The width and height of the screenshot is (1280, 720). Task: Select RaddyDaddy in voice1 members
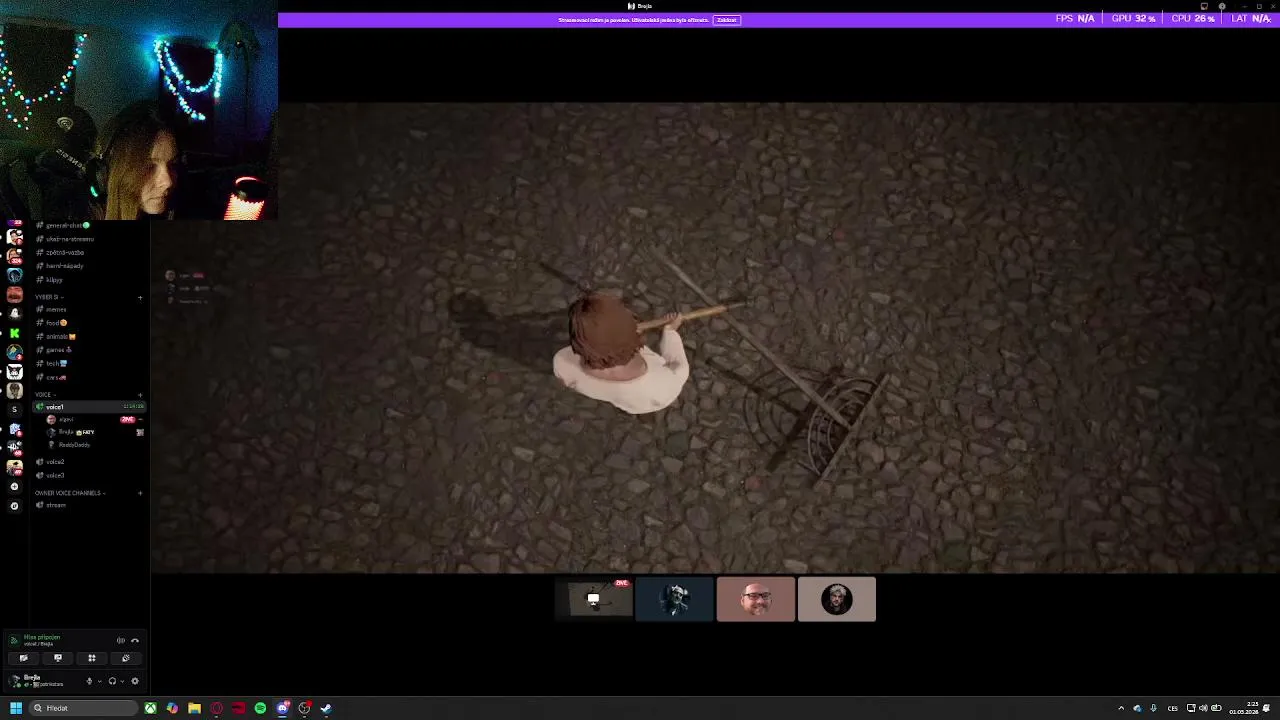click(x=73, y=445)
